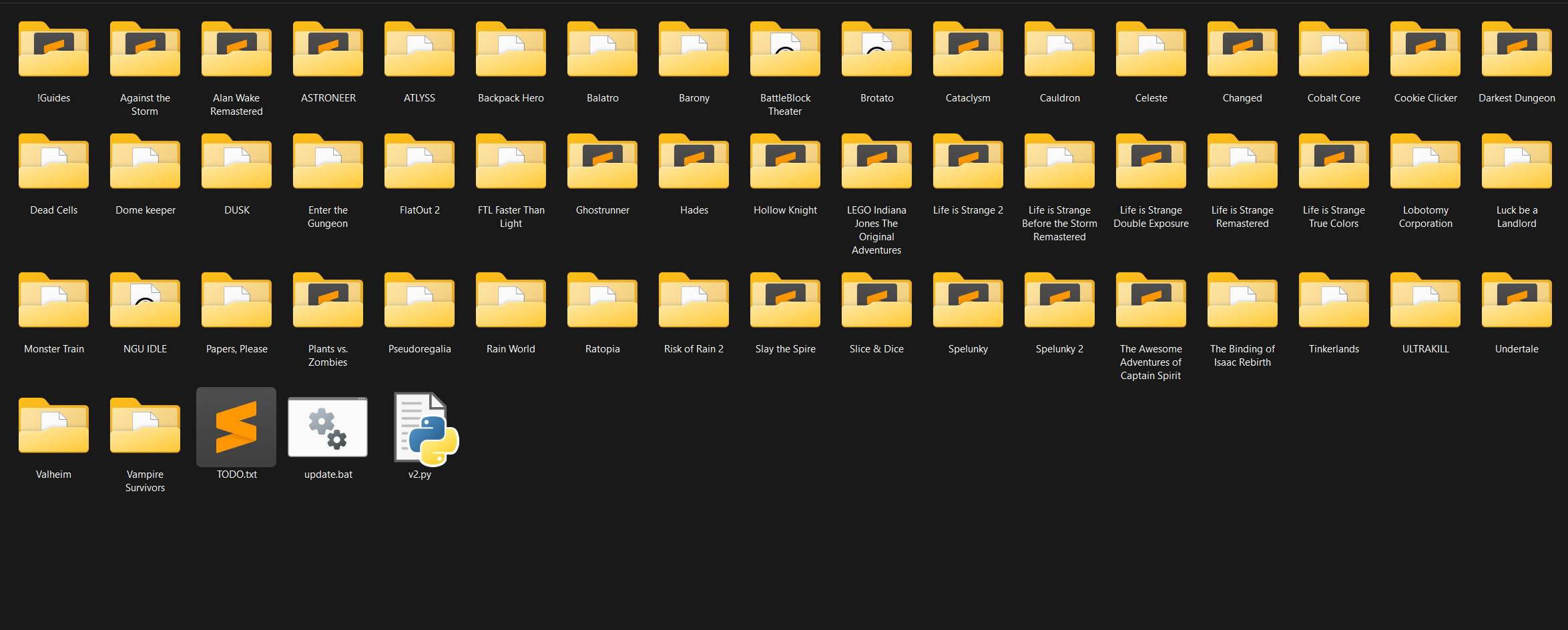The image size is (1568, 630).
Task: Open the Enter the Gungeon folder
Action: tap(328, 161)
